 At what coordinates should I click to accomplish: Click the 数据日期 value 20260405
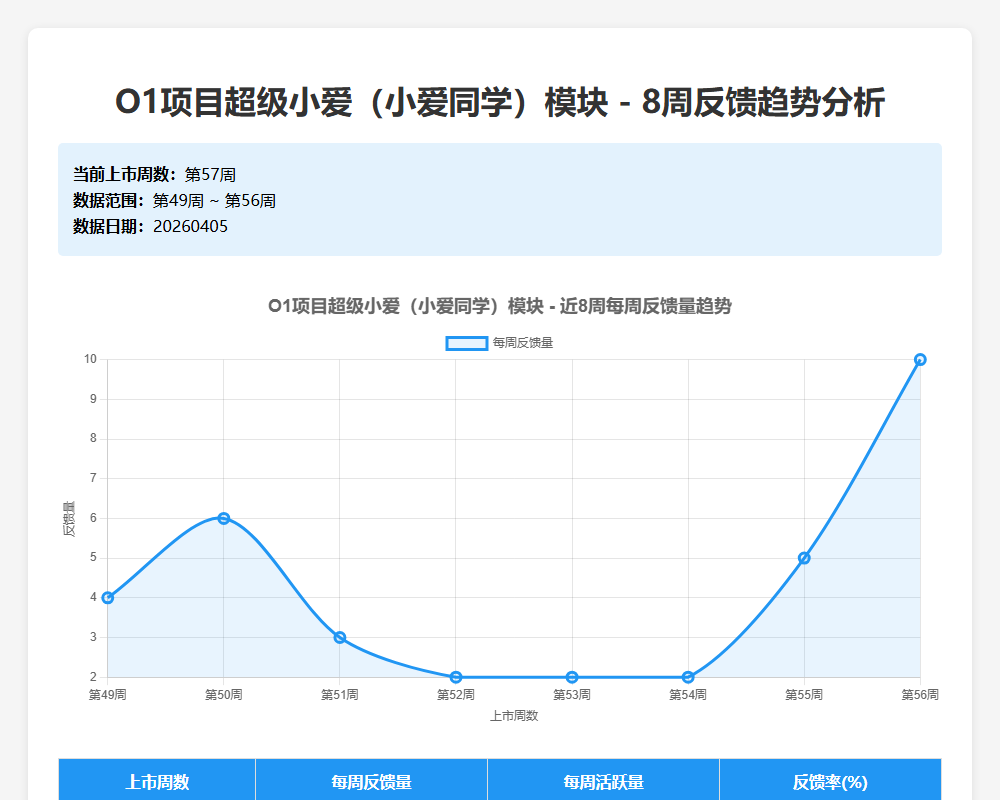190,226
